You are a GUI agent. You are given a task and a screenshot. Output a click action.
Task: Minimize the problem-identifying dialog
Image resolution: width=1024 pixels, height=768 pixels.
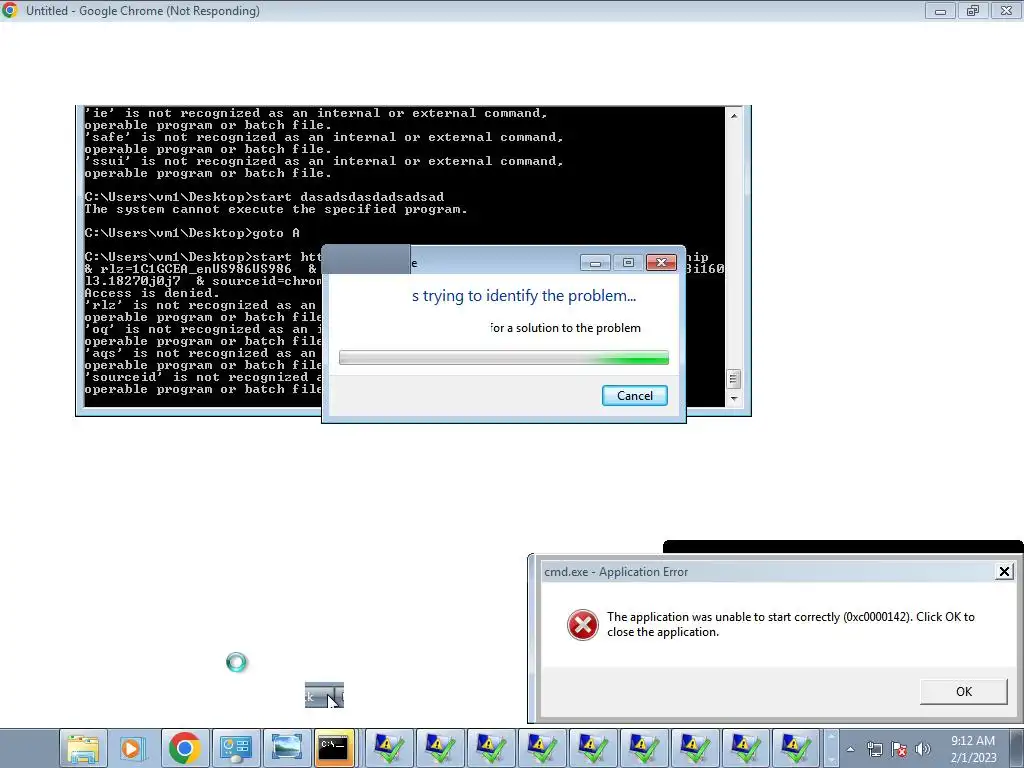tap(595, 263)
